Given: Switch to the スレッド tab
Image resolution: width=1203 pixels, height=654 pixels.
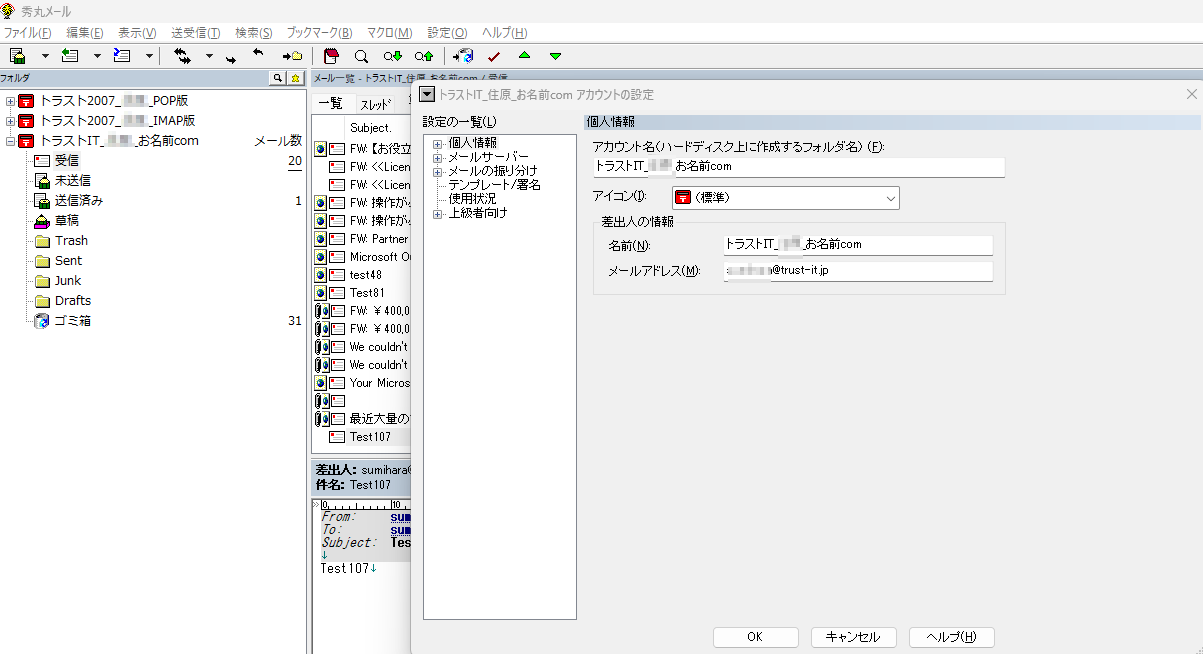Looking at the screenshot, I should pyautogui.click(x=376, y=105).
